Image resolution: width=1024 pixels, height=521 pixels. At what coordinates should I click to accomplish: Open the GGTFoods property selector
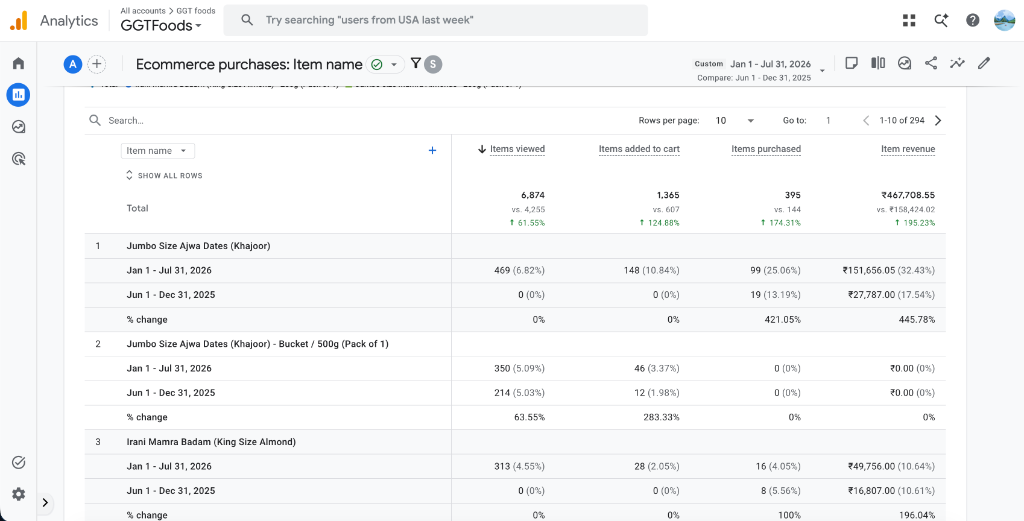(x=161, y=25)
